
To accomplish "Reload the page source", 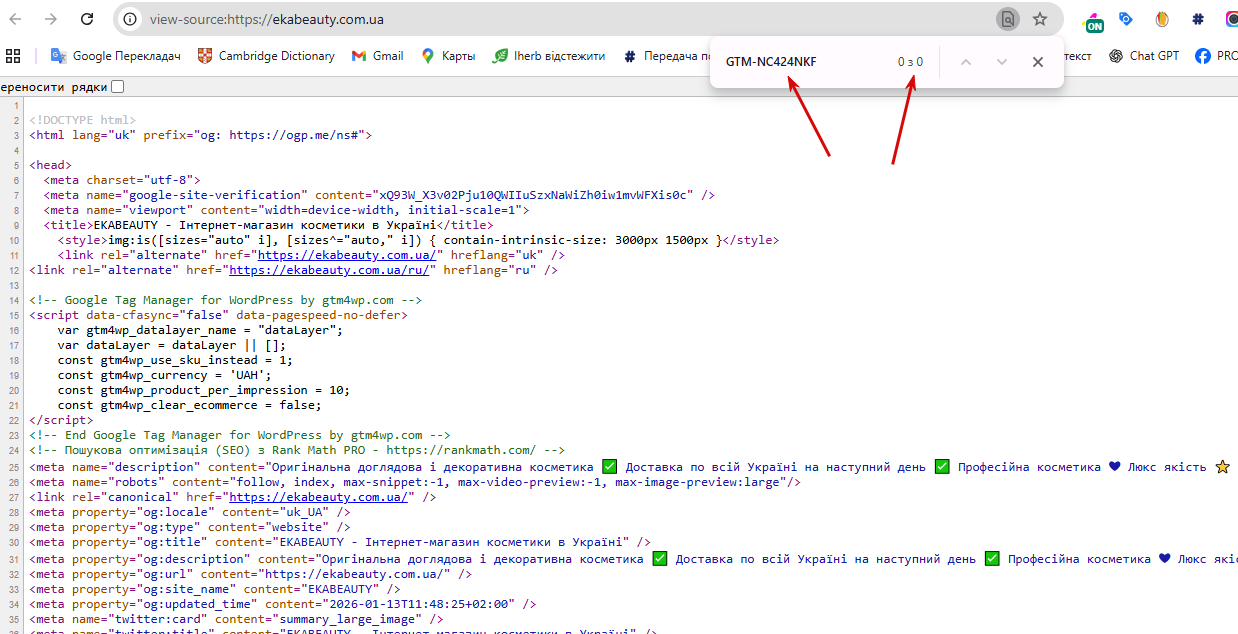I will [x=87, y=19].
